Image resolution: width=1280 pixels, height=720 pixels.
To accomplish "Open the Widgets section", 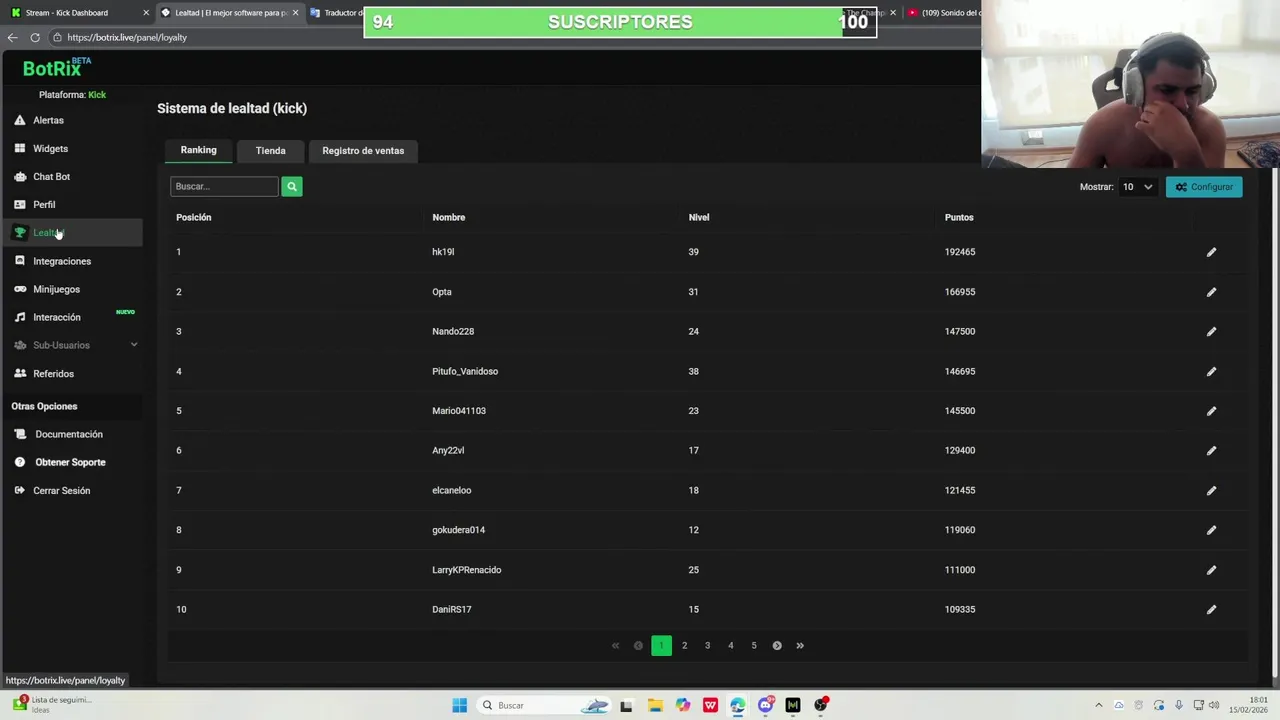I will tap(50, 148).
